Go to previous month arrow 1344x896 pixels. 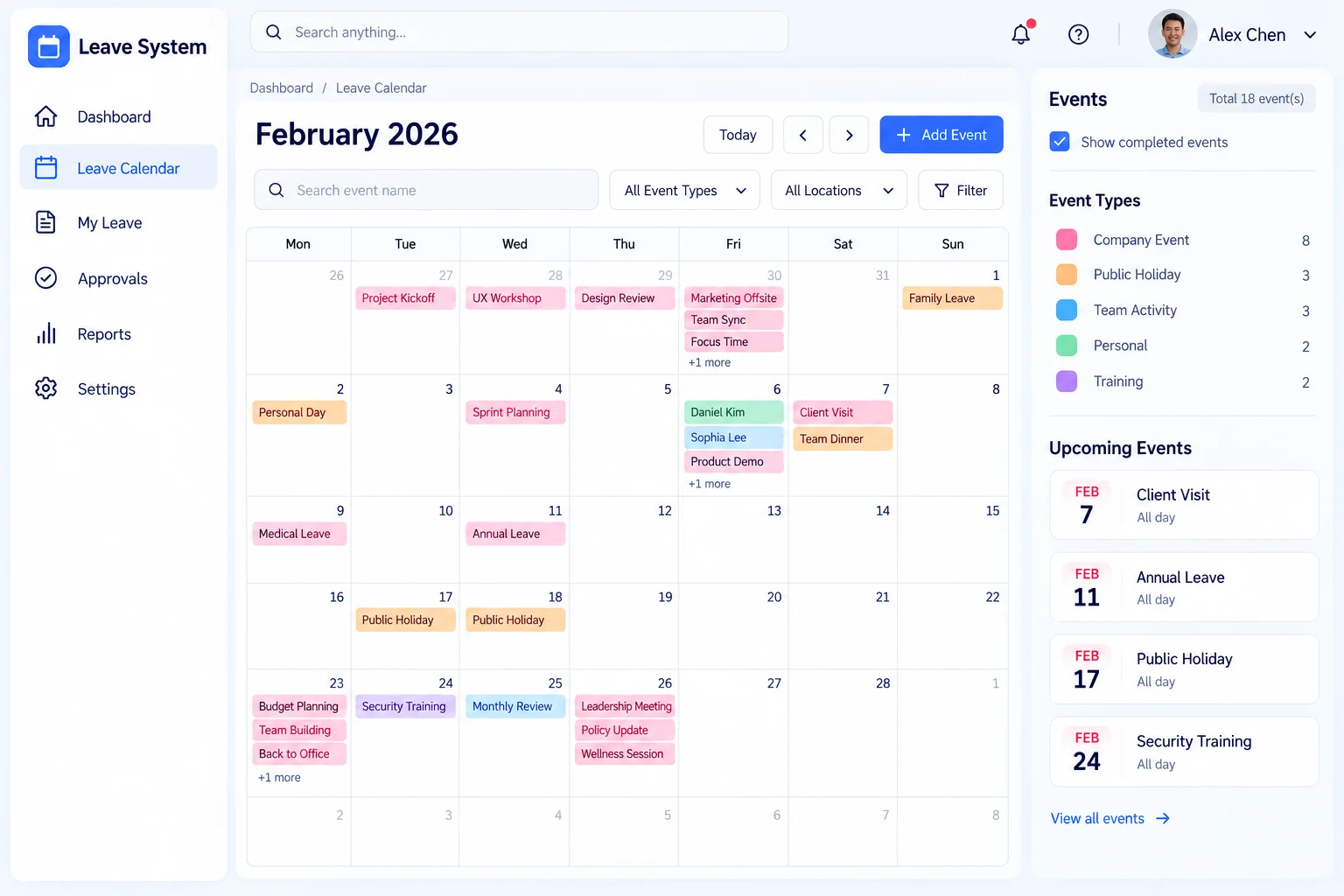[x=802, y=135]
